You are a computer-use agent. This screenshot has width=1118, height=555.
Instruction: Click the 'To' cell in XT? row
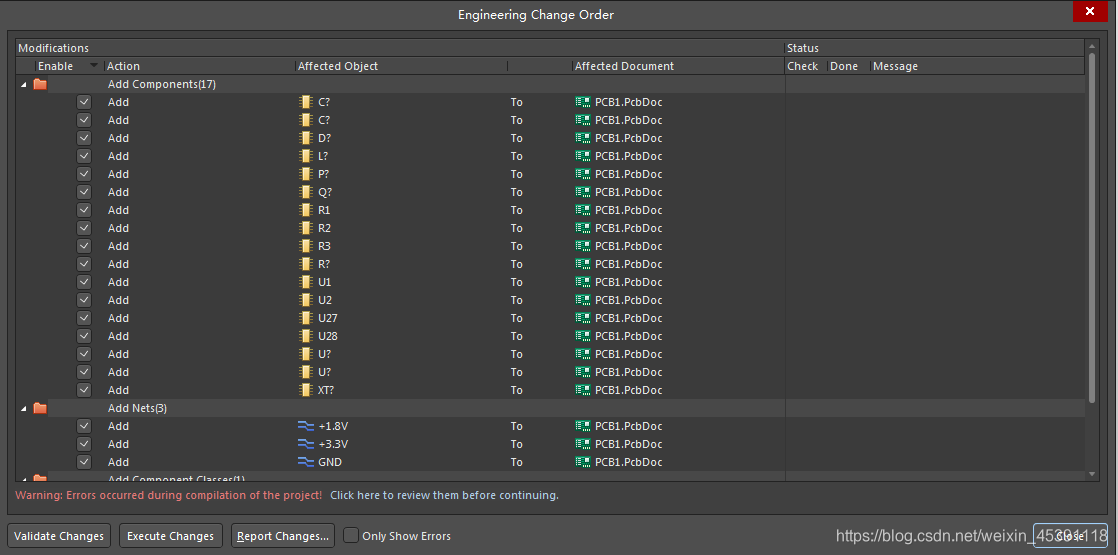(516, 389)
